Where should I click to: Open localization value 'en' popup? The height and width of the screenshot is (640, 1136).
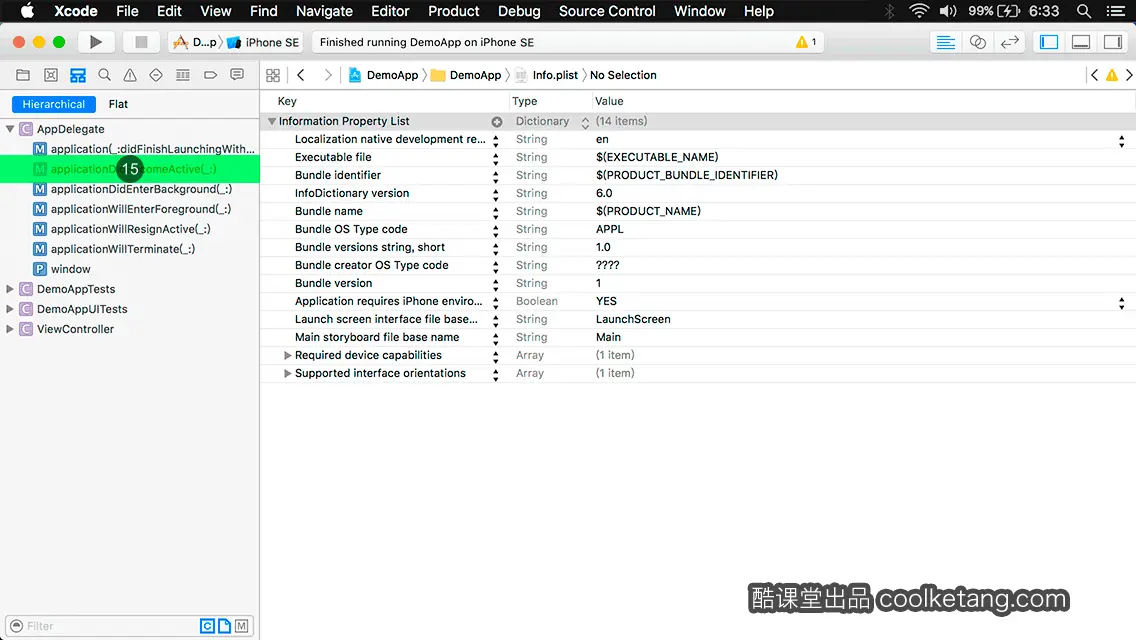point(1122,141)
